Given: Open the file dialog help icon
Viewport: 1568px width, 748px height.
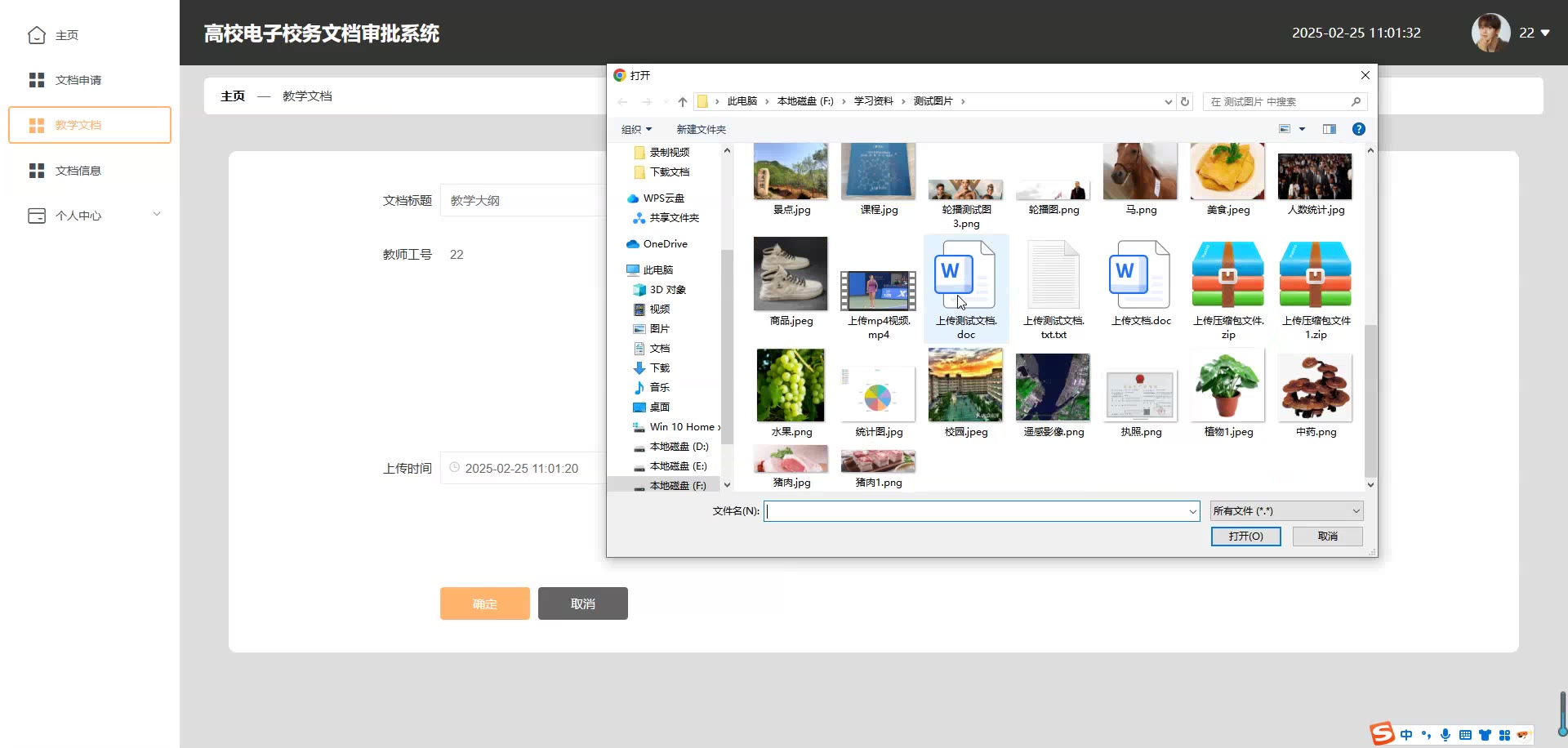Looking at the screenshot, I should point(1358,129).
